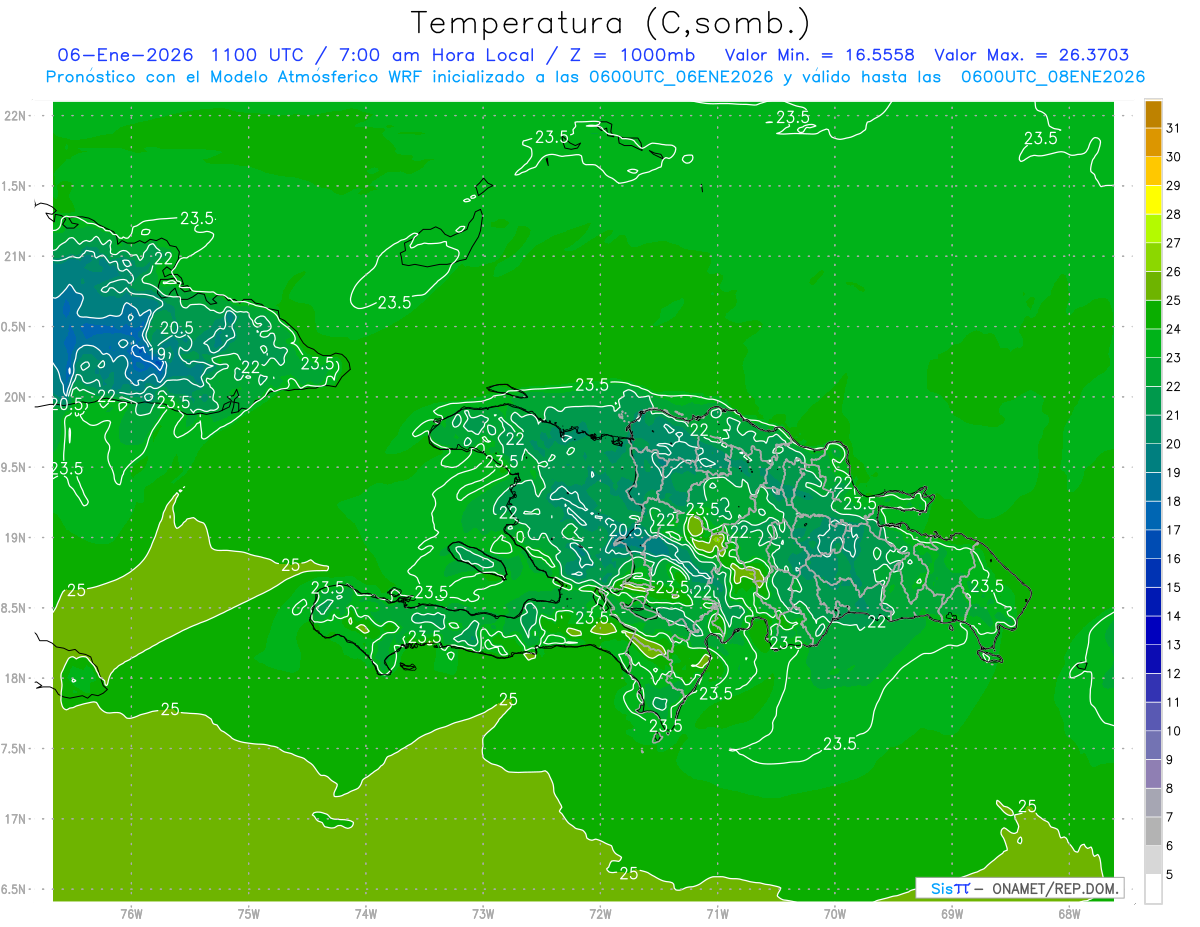The image size is (1200, 927).
Task: Click the teal legend swatch between 19 and 20
Action: point(1153,458)
